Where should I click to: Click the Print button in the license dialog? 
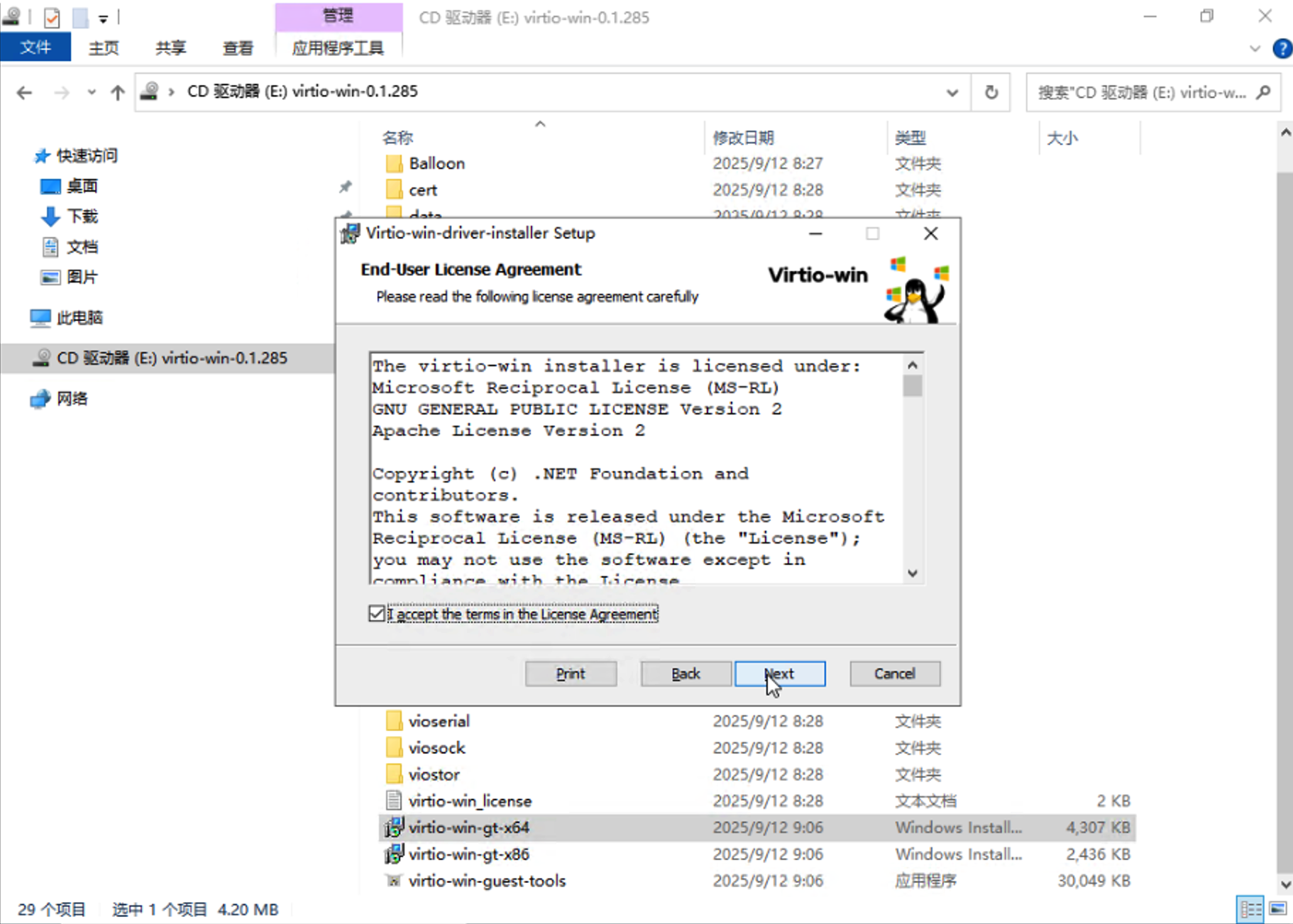pyautogui.click(x=571, y=673)
